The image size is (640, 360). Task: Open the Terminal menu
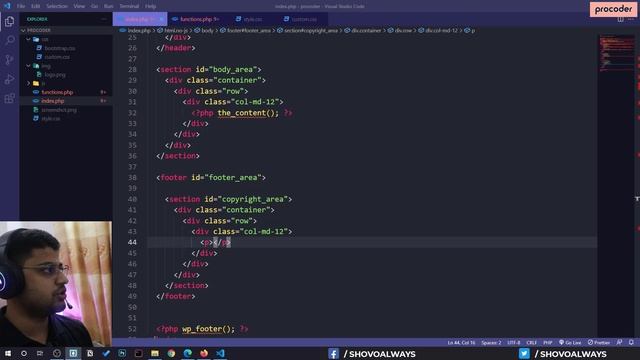coord(129,6)
